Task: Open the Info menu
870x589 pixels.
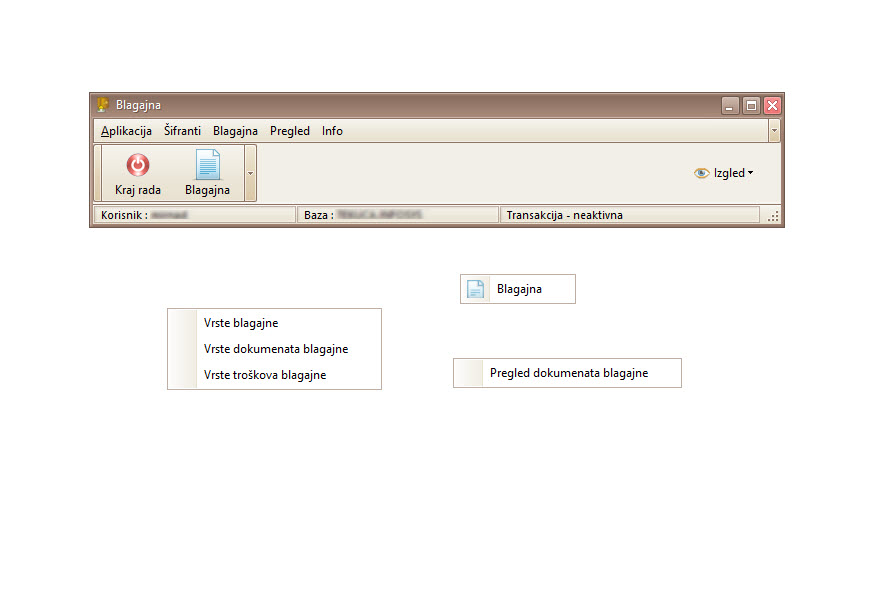Action: pos(332,131)
